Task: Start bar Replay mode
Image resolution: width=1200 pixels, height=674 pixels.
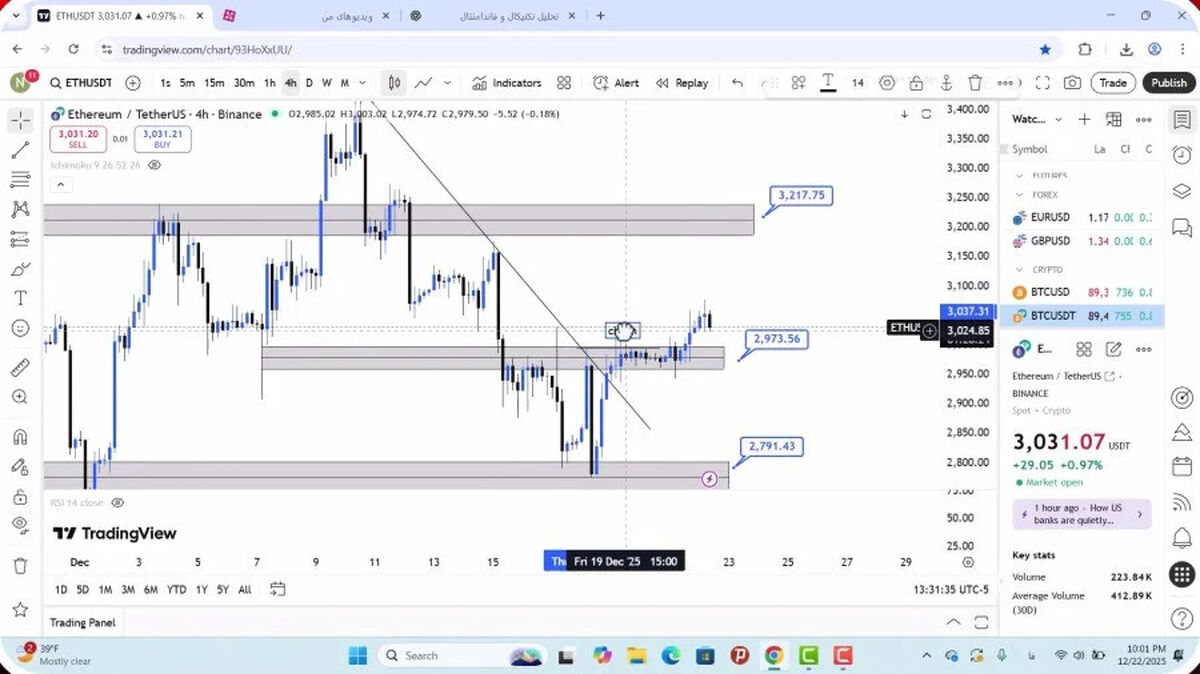Action: coord(682,83)
